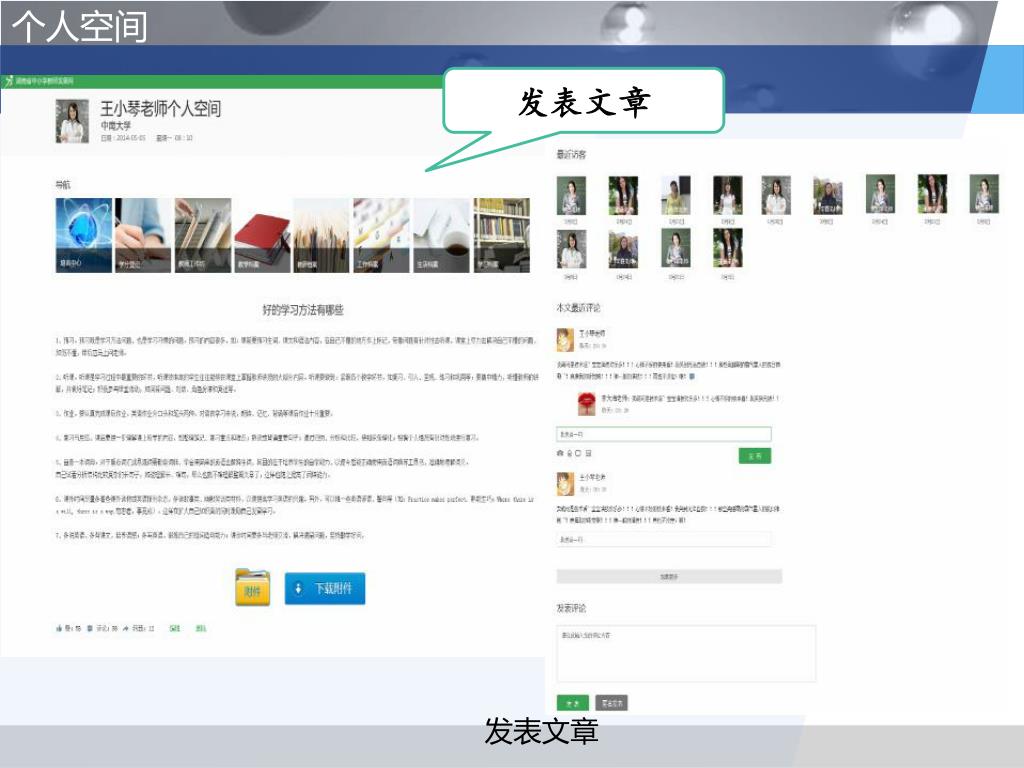Click the second comment's cartoon avatar
This screenshot has width=1024, height=768.
coord(565,484)
